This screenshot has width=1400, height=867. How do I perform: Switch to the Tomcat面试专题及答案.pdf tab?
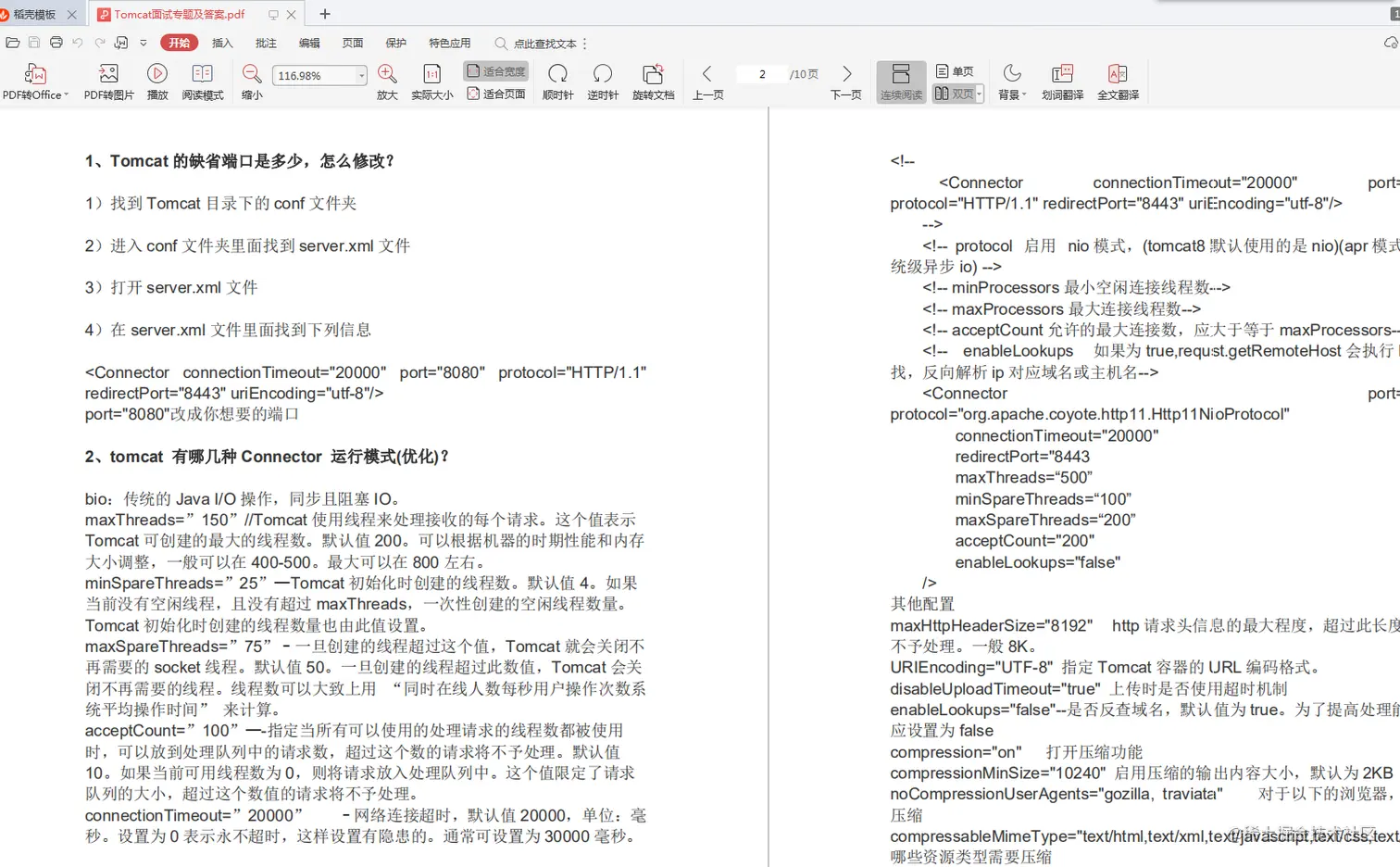click(x=180, y=14)
